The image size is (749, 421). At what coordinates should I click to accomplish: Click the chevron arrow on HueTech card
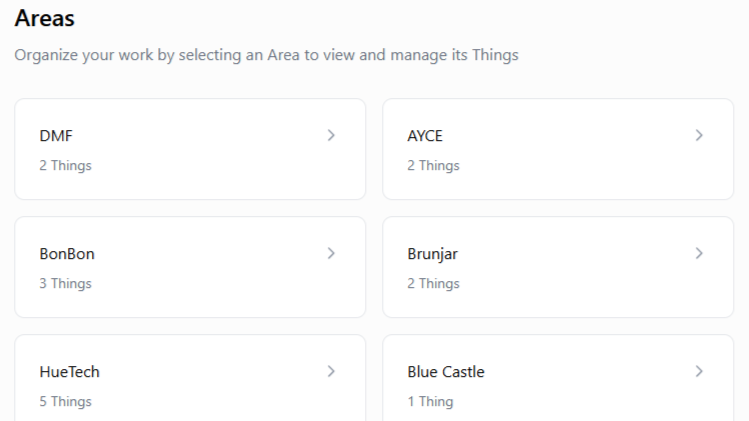tap(331, 371)
